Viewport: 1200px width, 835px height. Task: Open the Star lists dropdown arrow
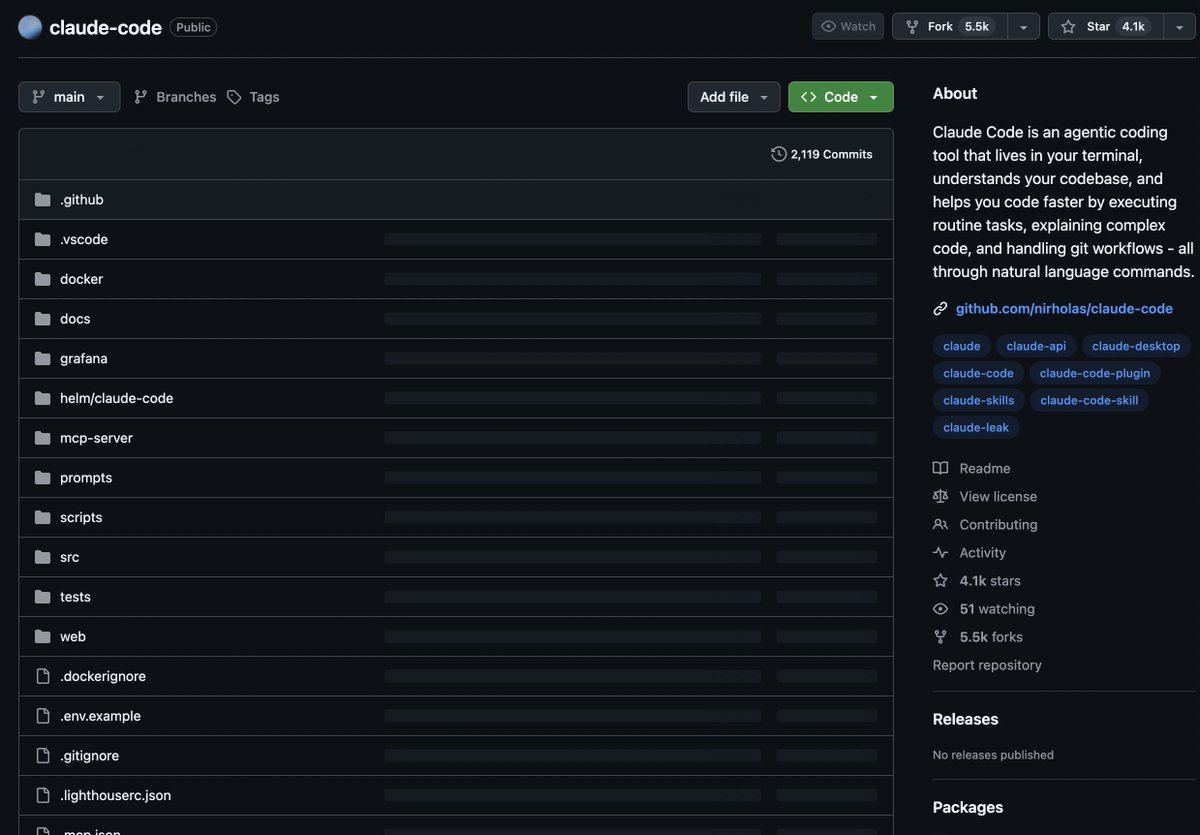pos(1180,26)
